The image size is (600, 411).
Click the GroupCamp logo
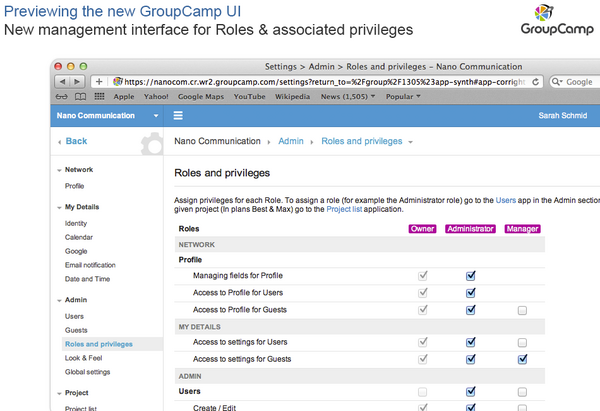point(557,20)
